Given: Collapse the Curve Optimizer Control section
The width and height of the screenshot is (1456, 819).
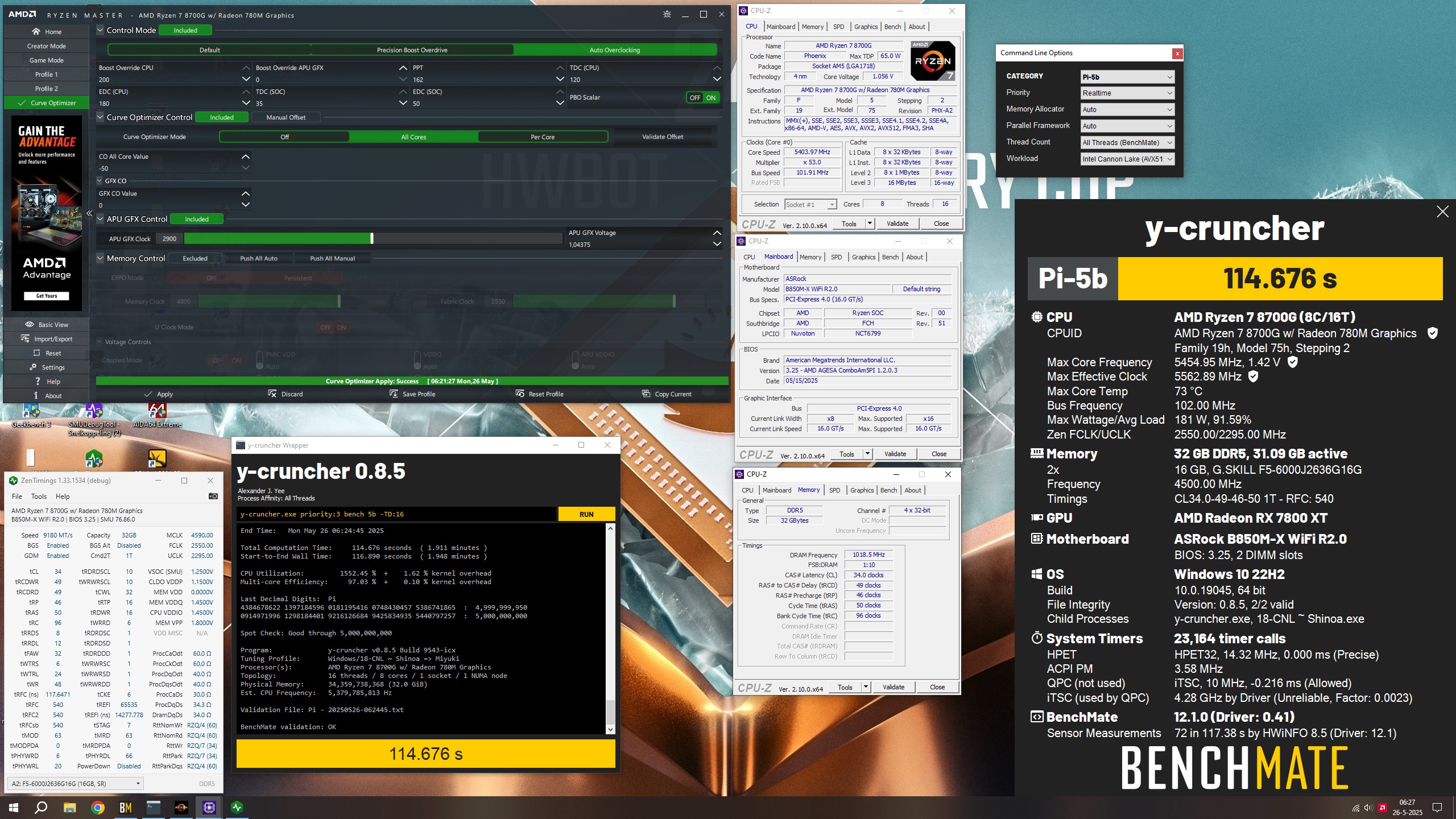Looking at the screenshot, I should [100, 118].
